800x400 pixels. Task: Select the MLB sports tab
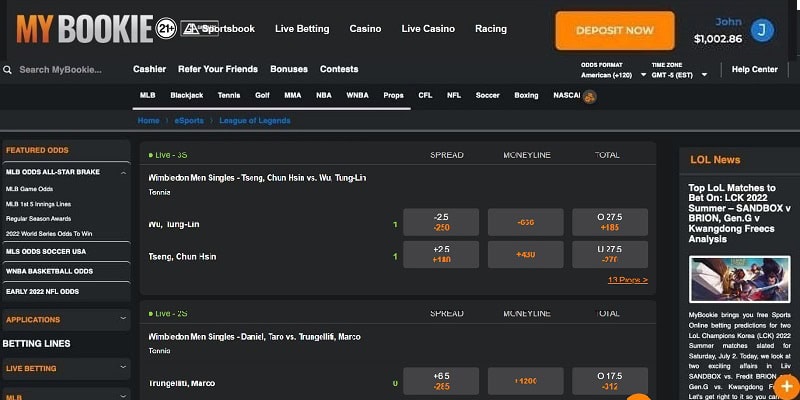pyautogui.click(x=147, y=95)
